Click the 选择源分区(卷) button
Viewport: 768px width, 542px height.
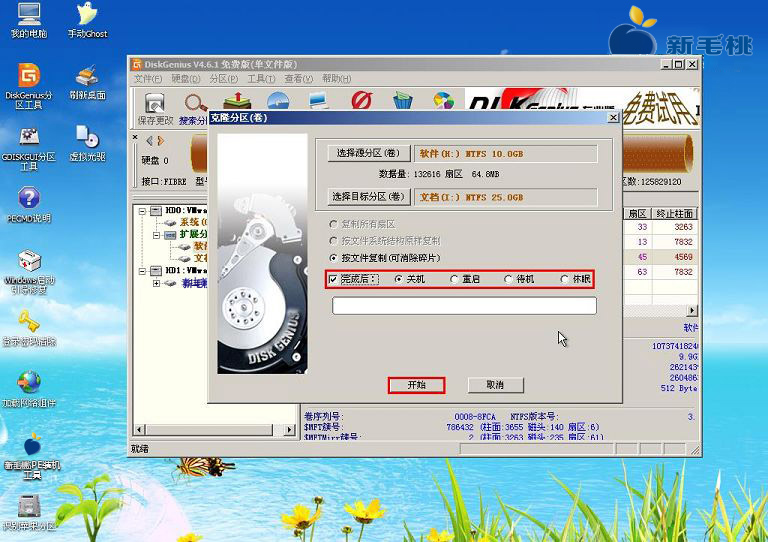369,153
